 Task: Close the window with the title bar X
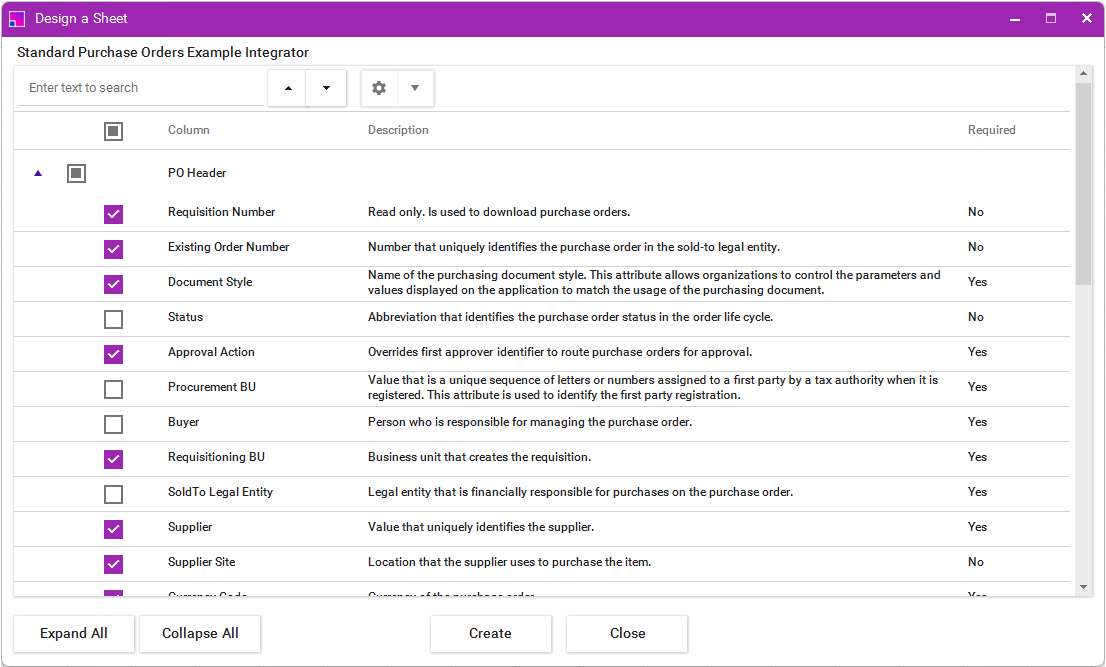pos(1087,18)
